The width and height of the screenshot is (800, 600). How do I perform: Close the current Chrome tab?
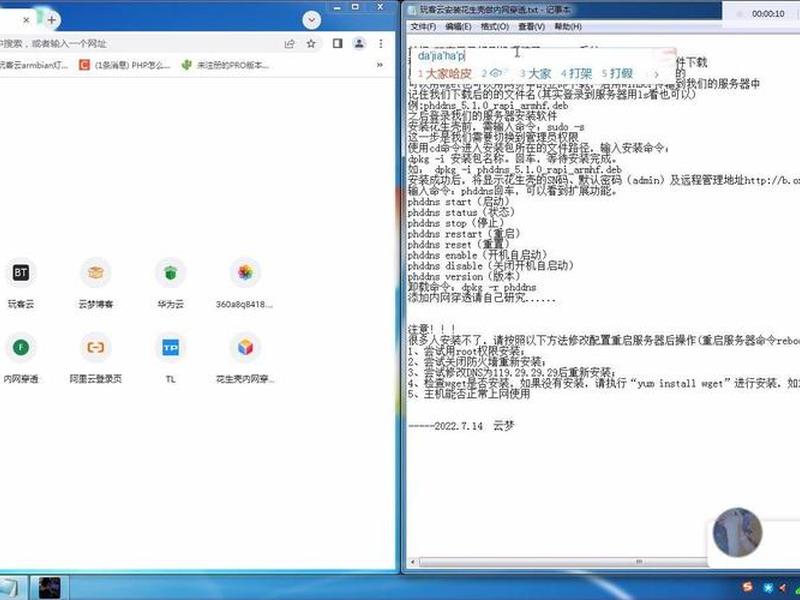[27, 20]
